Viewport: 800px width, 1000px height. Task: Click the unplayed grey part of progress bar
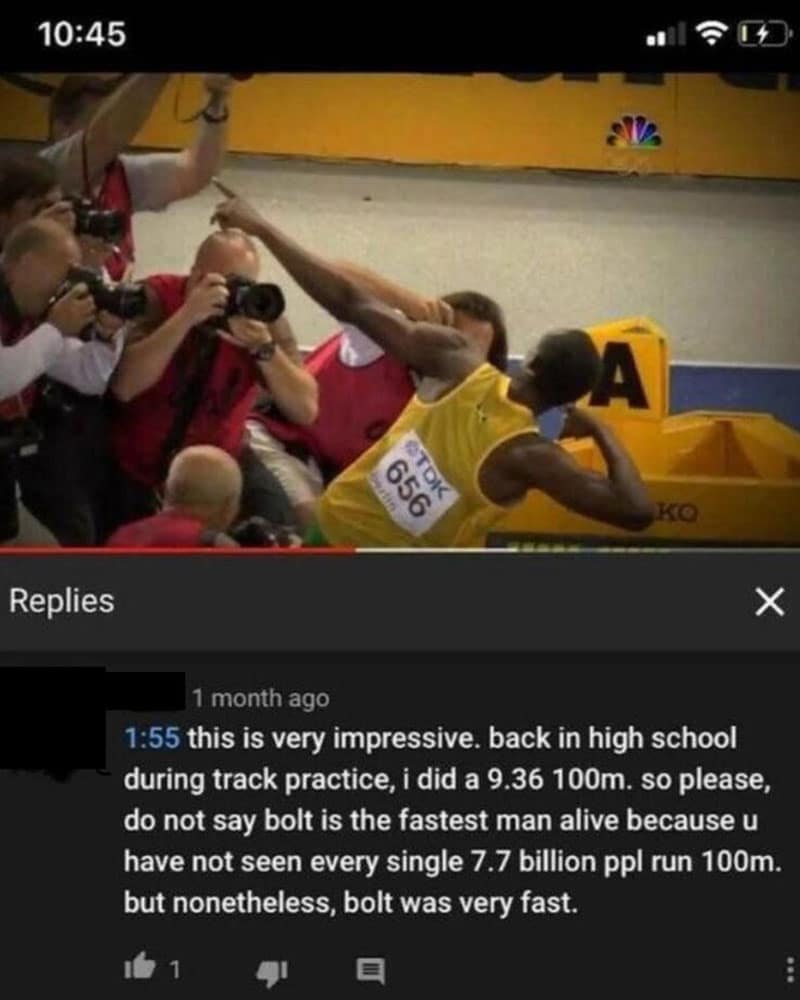click(x=577, y=548)
